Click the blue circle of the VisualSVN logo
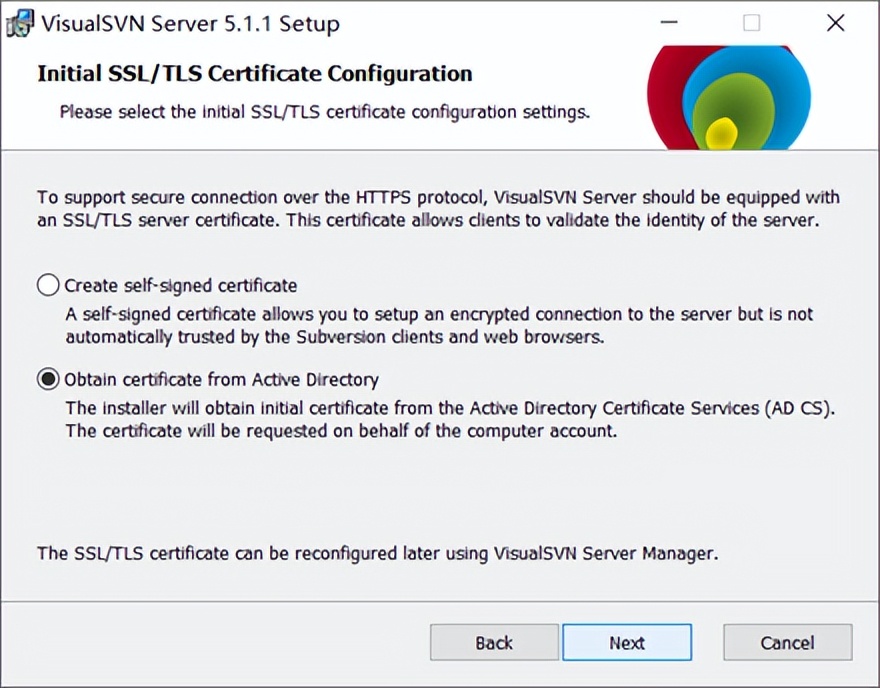The height and width of the screenshot is (688, 880). click(x=786, y=79)
